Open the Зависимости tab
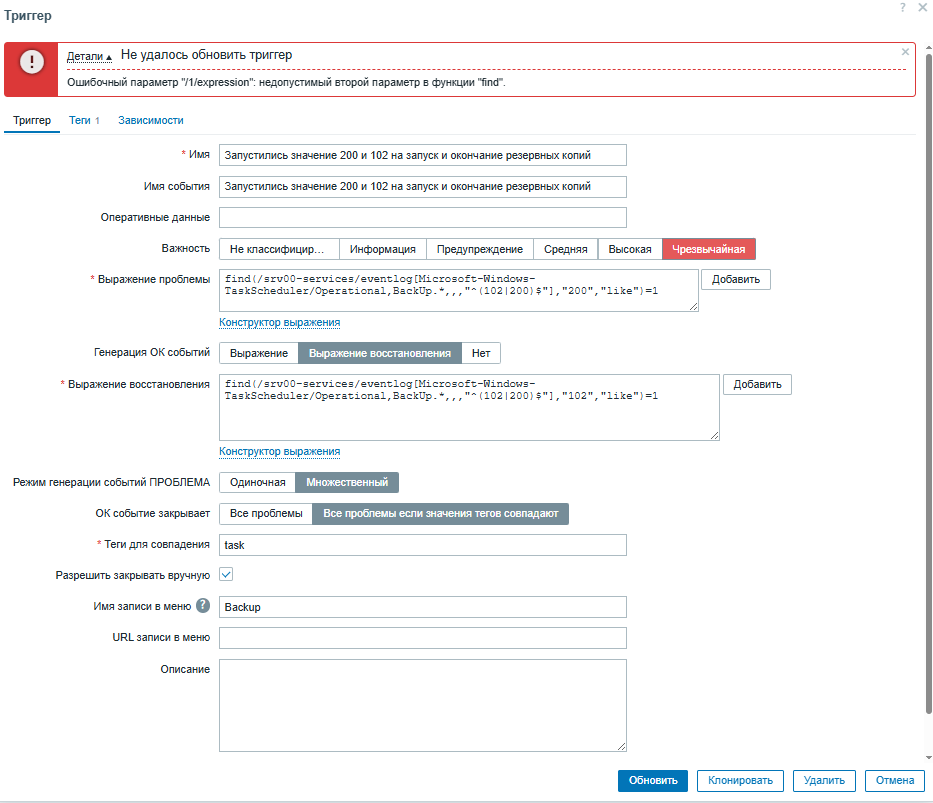Viewport: 933px width, 803px height. [x=151, y=120]
